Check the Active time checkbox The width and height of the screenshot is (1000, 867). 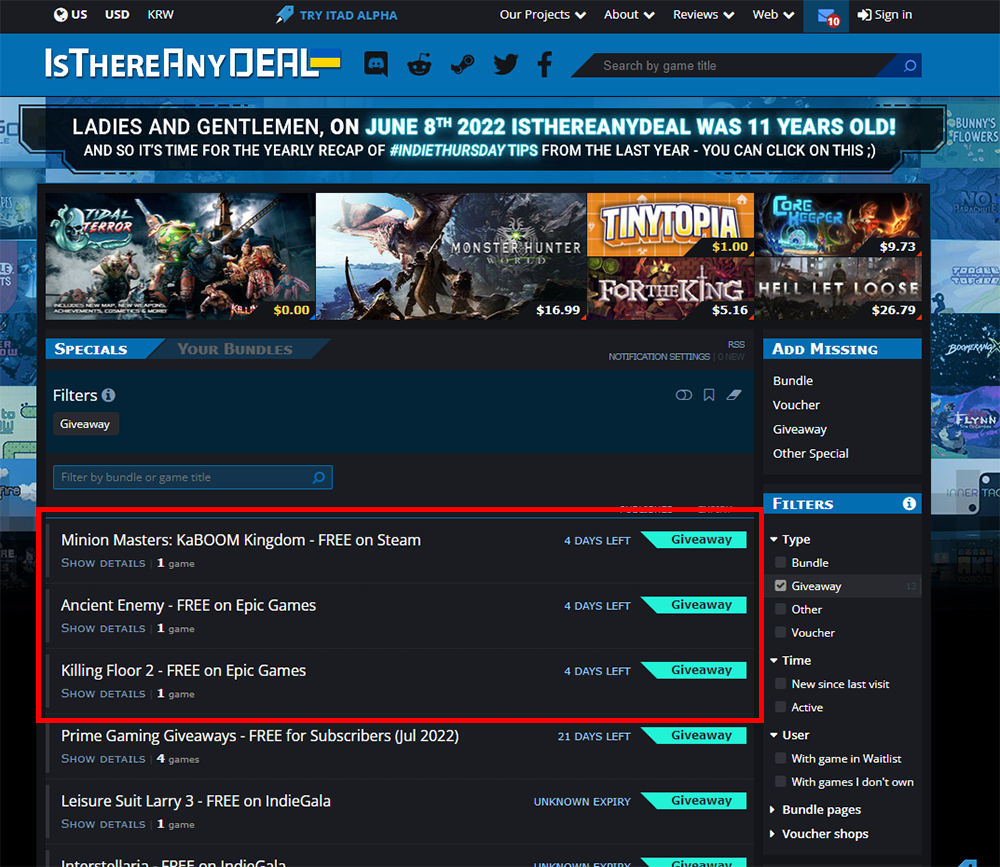(780, 707)
